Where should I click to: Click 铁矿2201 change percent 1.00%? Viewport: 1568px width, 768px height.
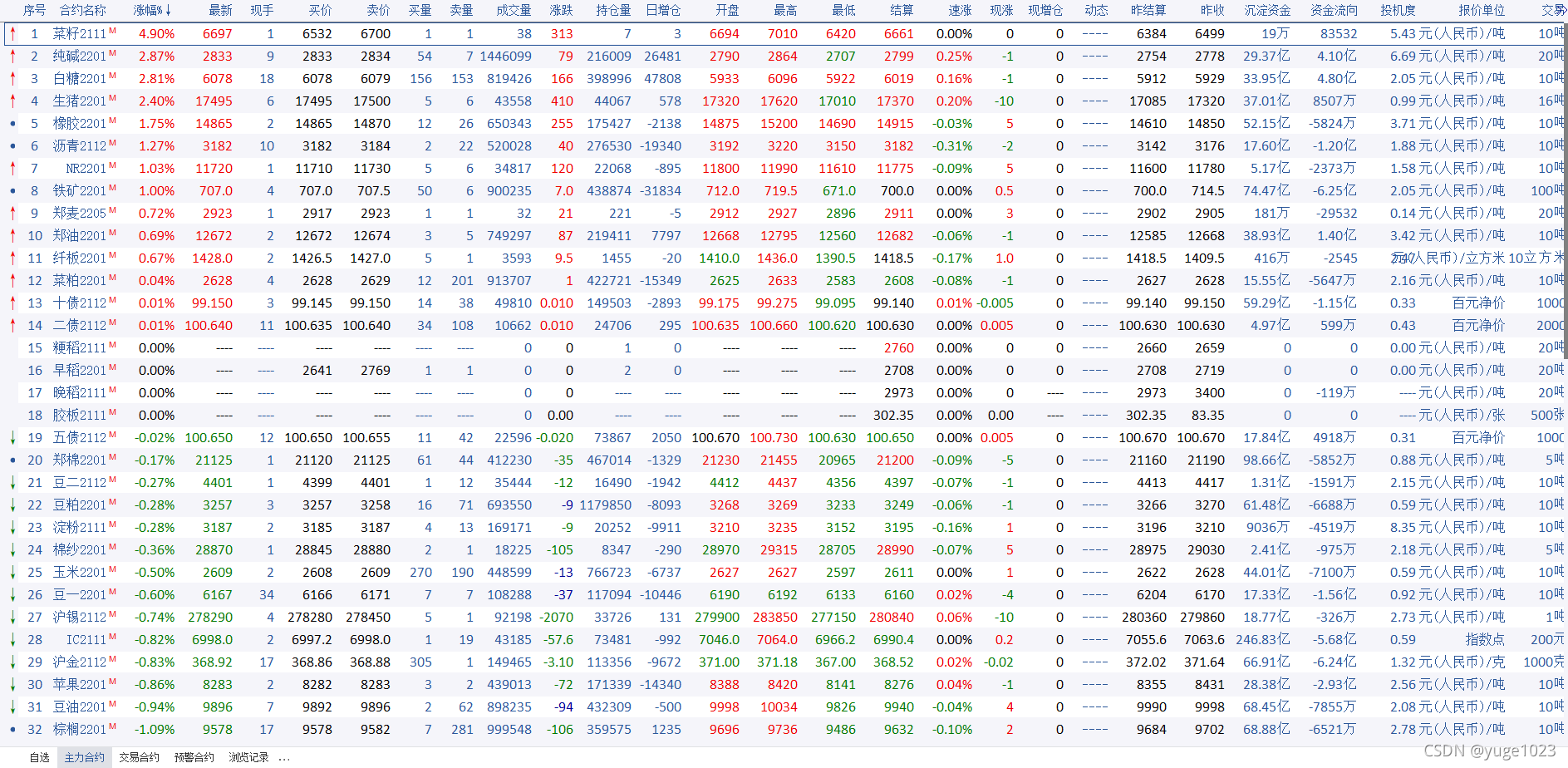tap(156, 191)
